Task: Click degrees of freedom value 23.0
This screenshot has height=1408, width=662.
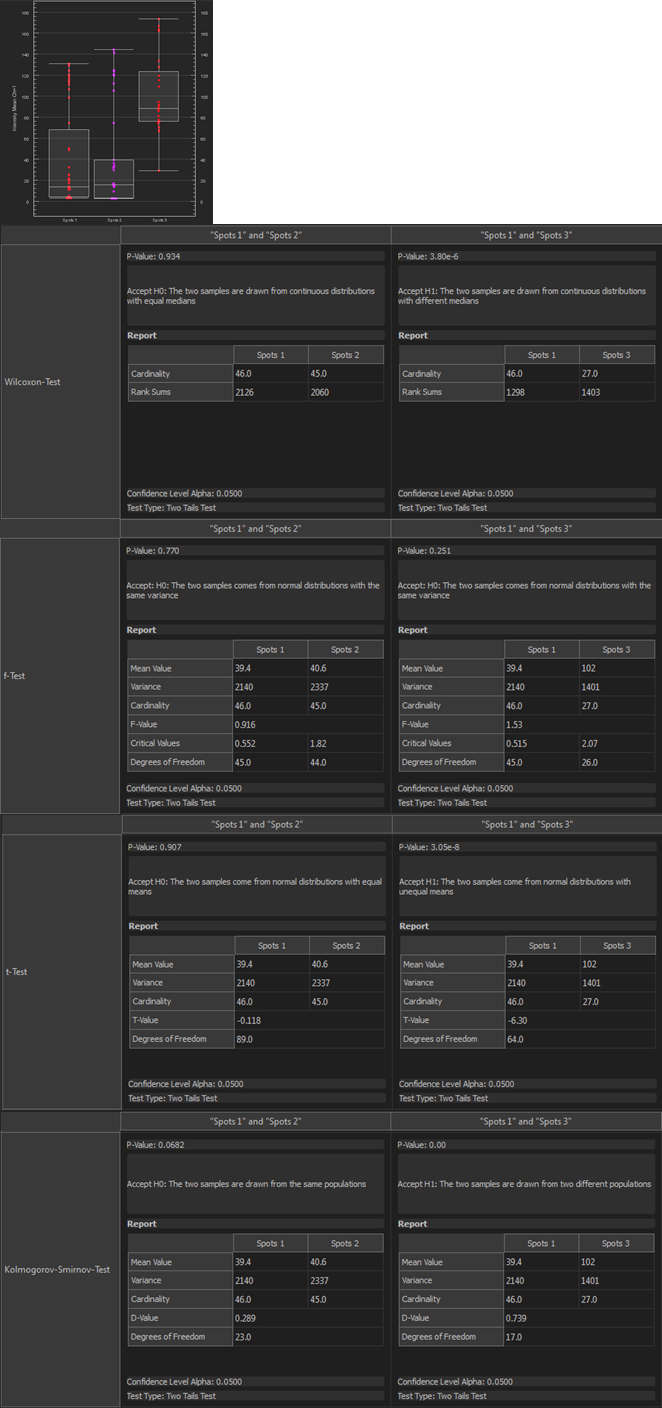Action: [x=307, y=1336]
